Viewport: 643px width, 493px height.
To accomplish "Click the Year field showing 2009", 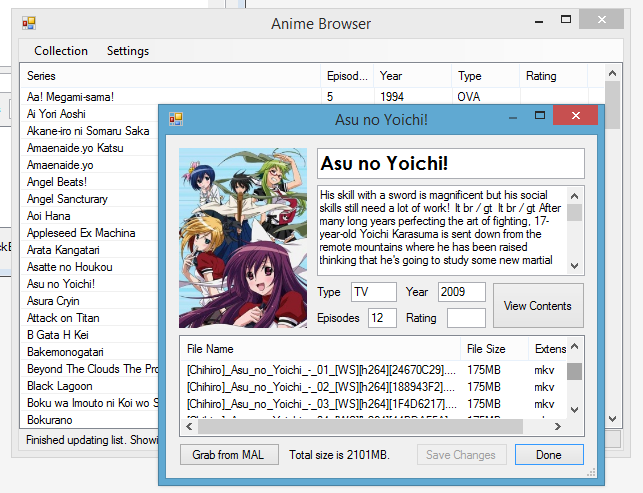I will pyautogui.click(x=461, y=292).
